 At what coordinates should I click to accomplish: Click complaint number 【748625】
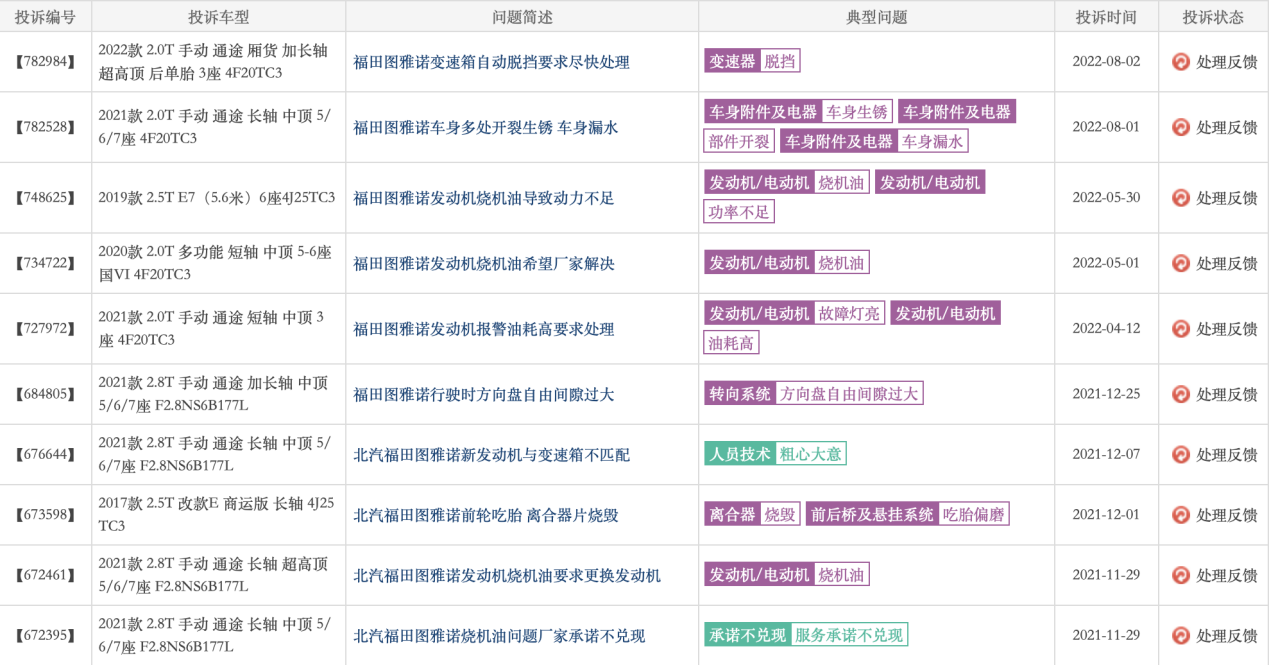click(x=46, y=198)
